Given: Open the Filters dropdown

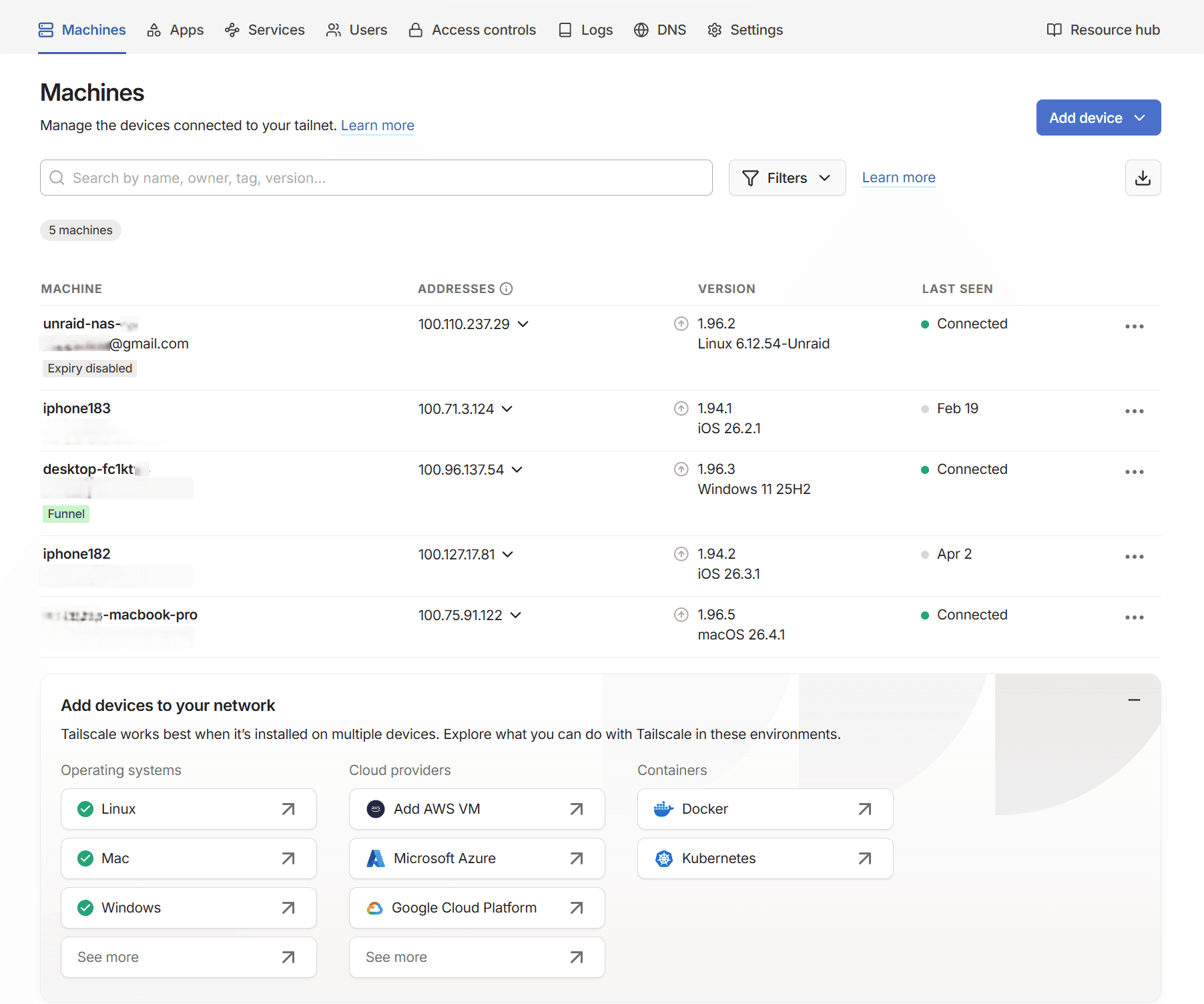Looking at the screenshot, I should click(788, 178).
